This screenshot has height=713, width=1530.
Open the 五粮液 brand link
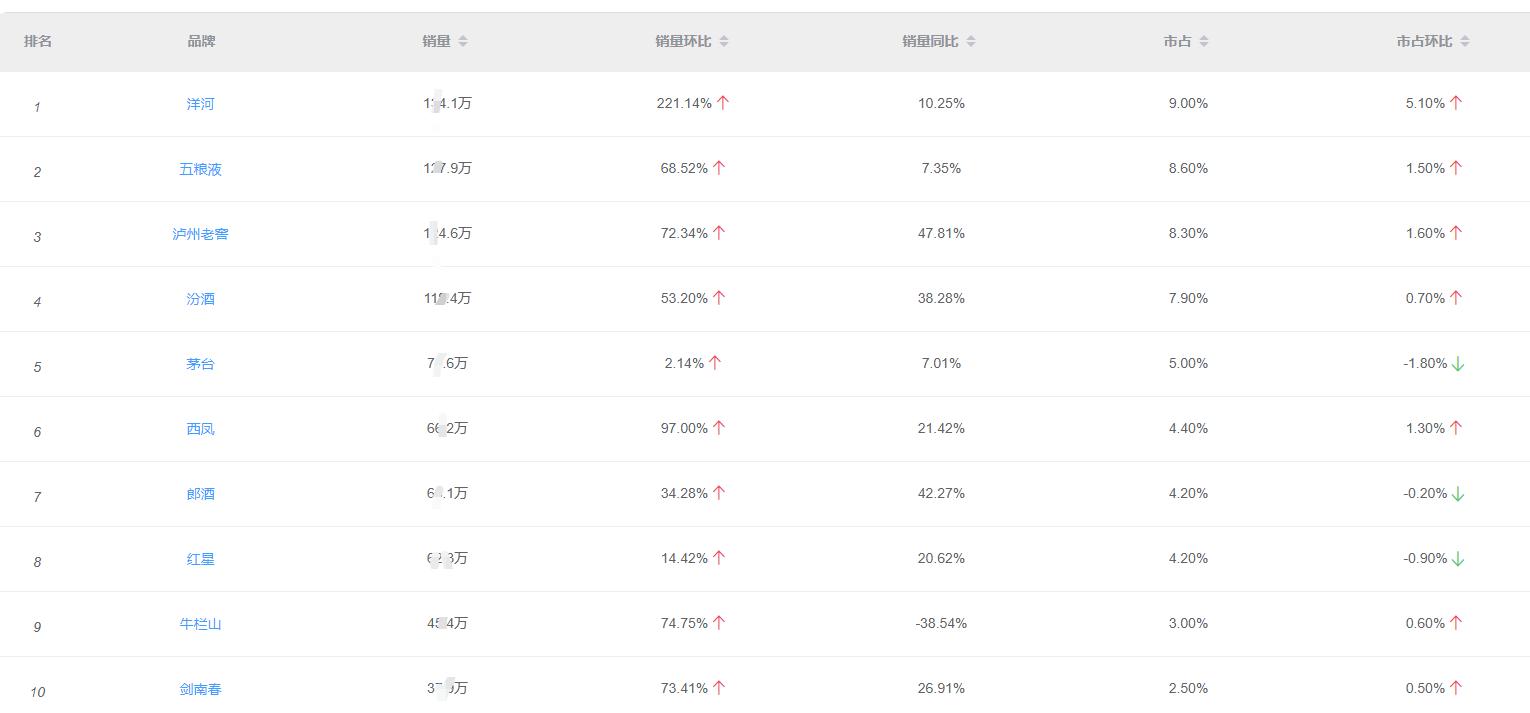click(x=200, y=169)
